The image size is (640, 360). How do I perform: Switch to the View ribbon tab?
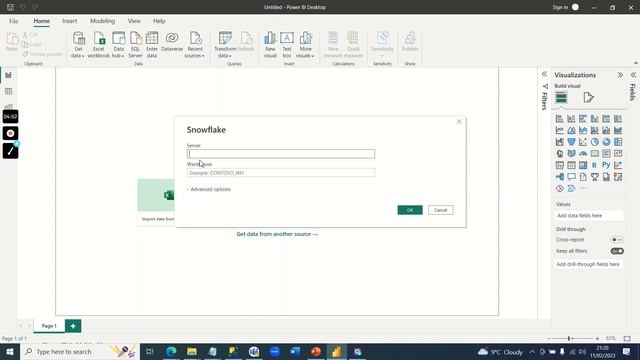(x=134, y=21)
